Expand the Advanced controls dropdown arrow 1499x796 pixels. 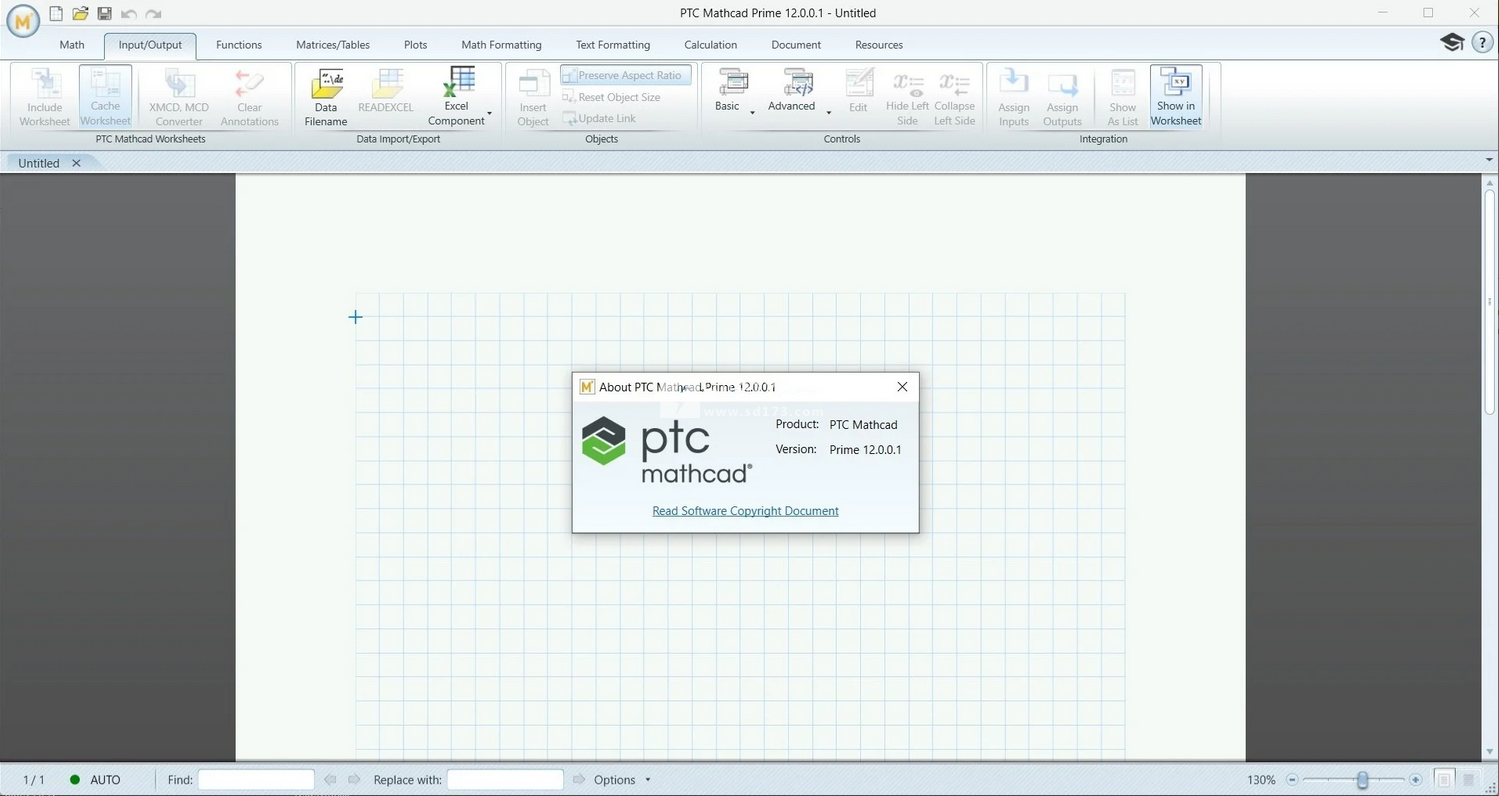[829, 113]
